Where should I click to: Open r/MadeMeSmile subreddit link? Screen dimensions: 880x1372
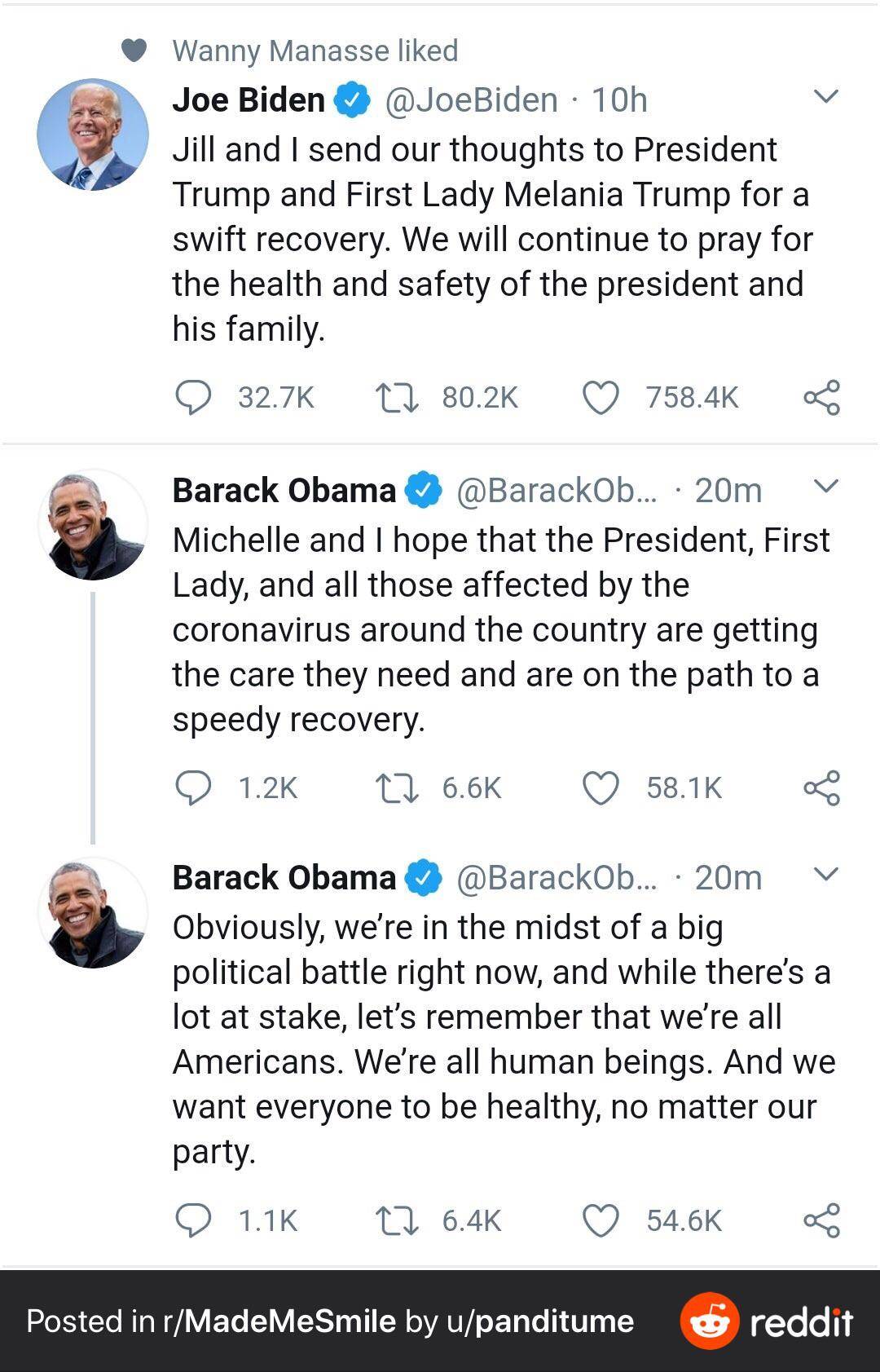[x=279, y=1321]
